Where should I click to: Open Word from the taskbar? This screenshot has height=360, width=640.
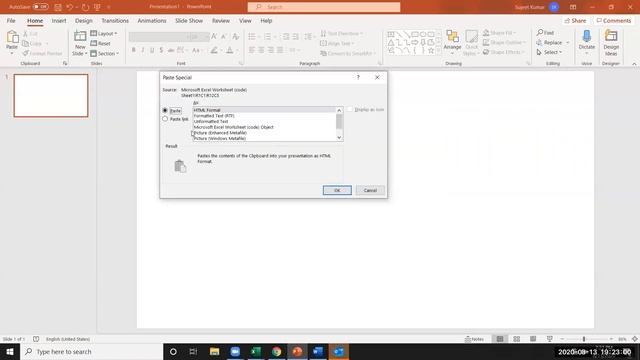tap(318, 351)
